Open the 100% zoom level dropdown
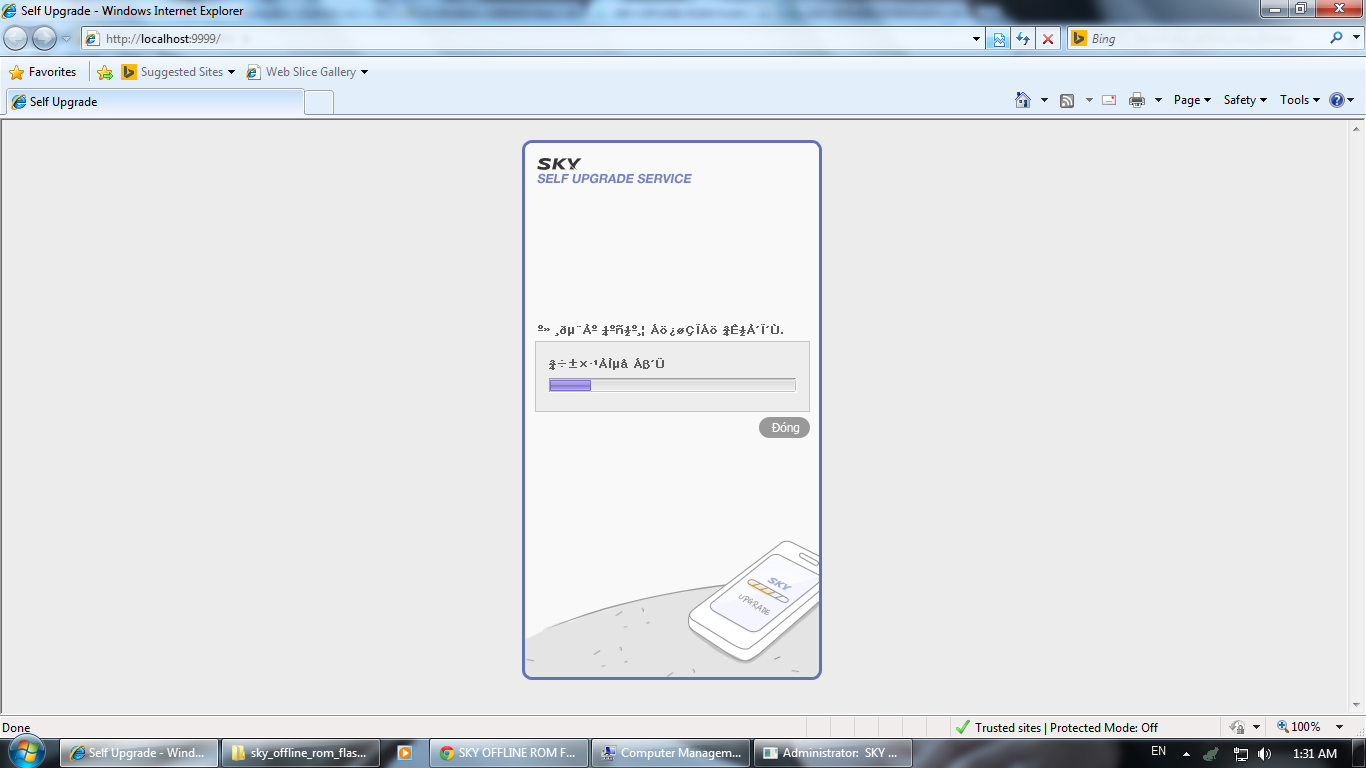Viewport: 1366px width, 768px height. tap(1339, 727)
